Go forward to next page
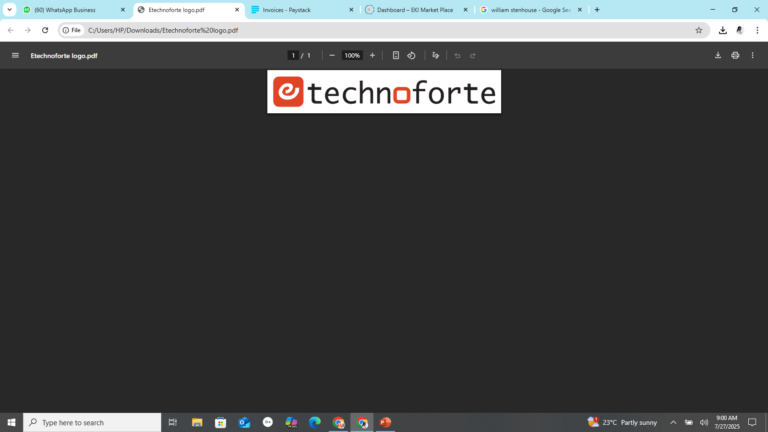 click(x=28, y=30)
